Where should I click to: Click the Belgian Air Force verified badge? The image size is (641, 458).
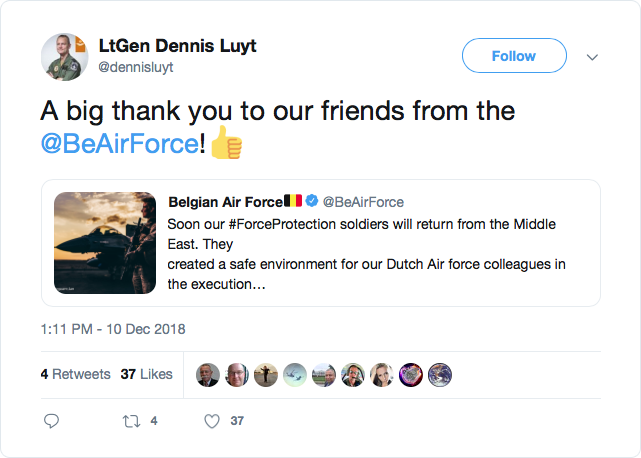click(311, 202)
